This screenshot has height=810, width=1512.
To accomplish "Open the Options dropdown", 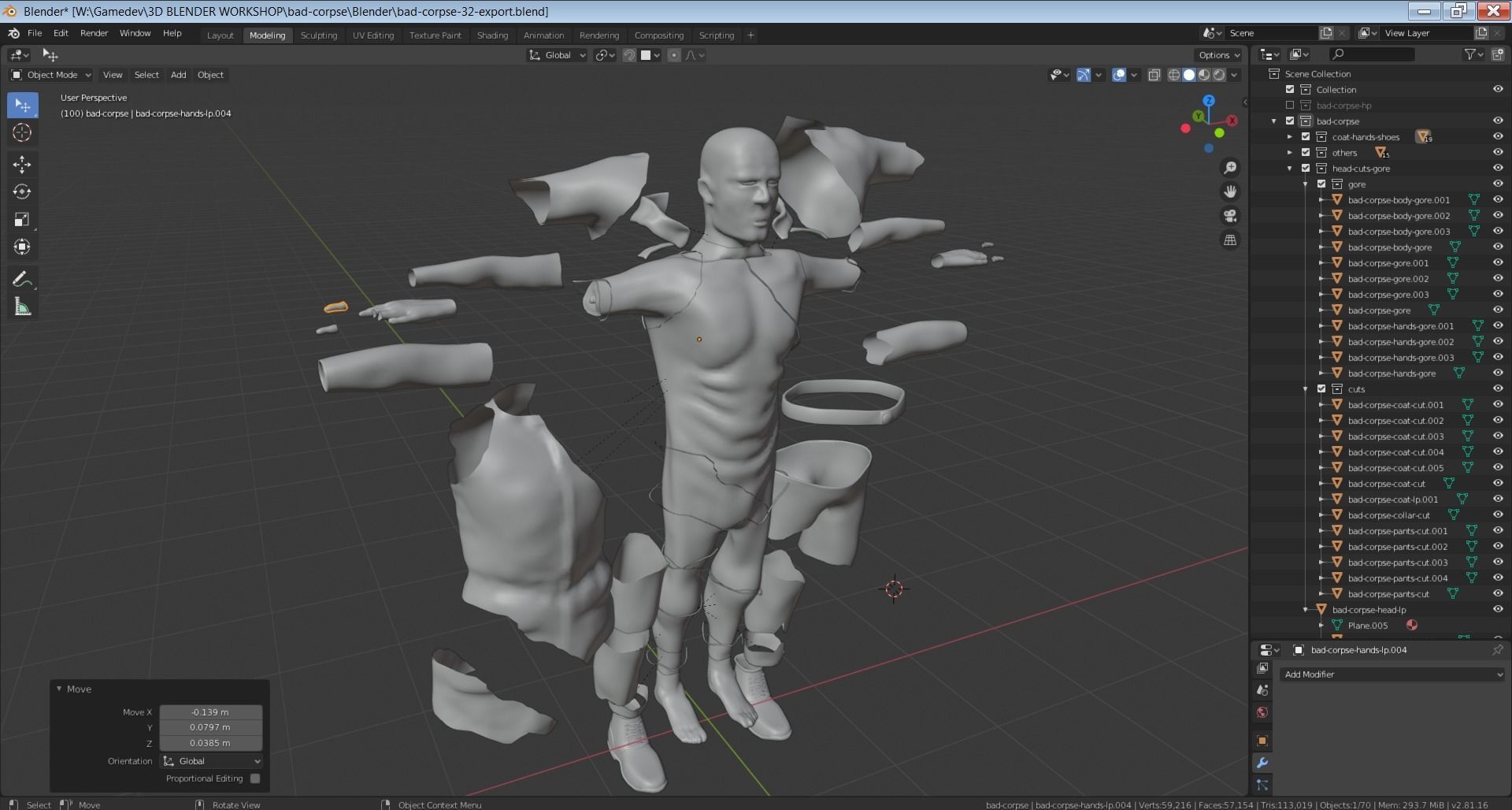I will click(x=1218, y=55).
